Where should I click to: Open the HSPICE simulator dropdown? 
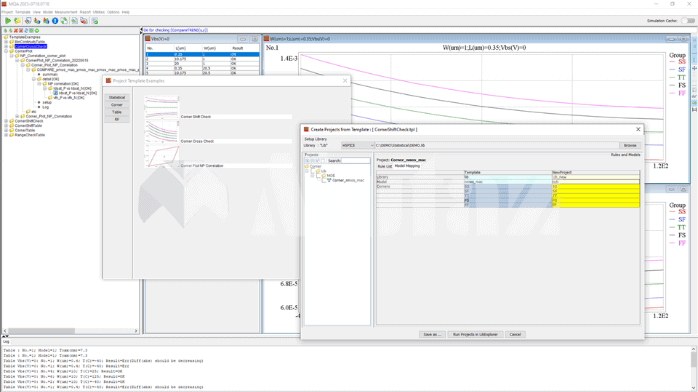357,145
